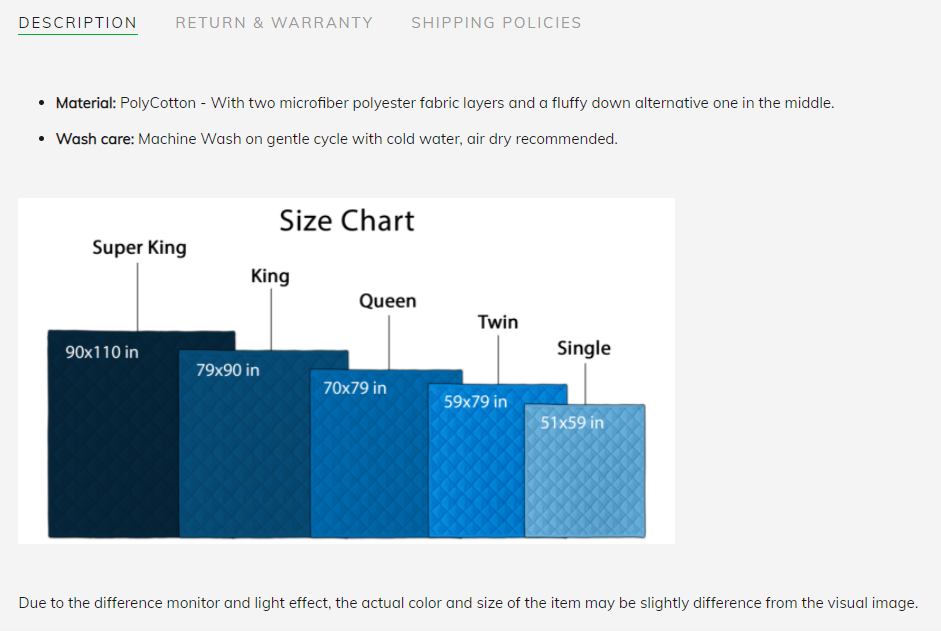Click the Material bullet heading

86,103
